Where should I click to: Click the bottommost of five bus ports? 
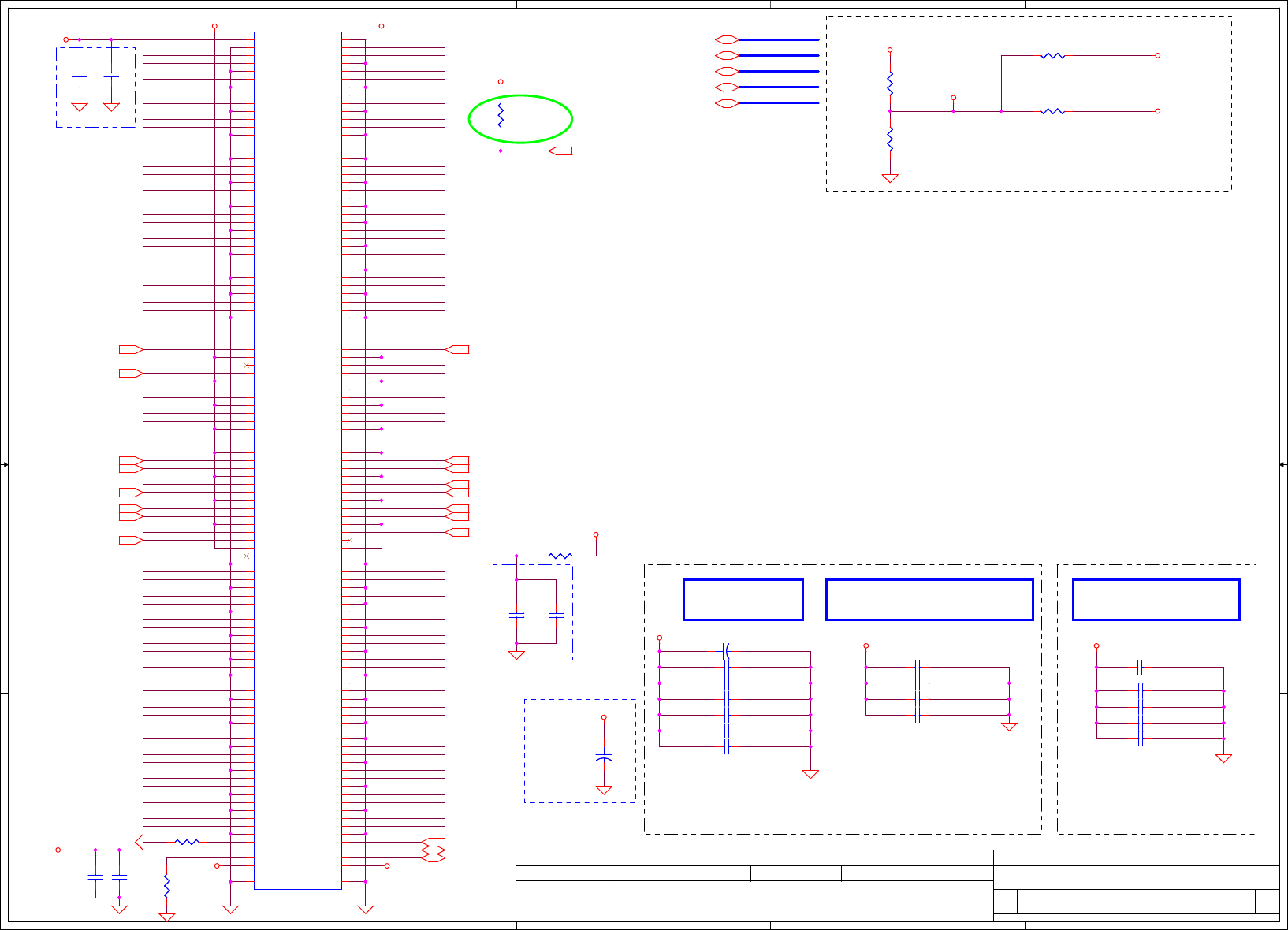pos(727,103)
